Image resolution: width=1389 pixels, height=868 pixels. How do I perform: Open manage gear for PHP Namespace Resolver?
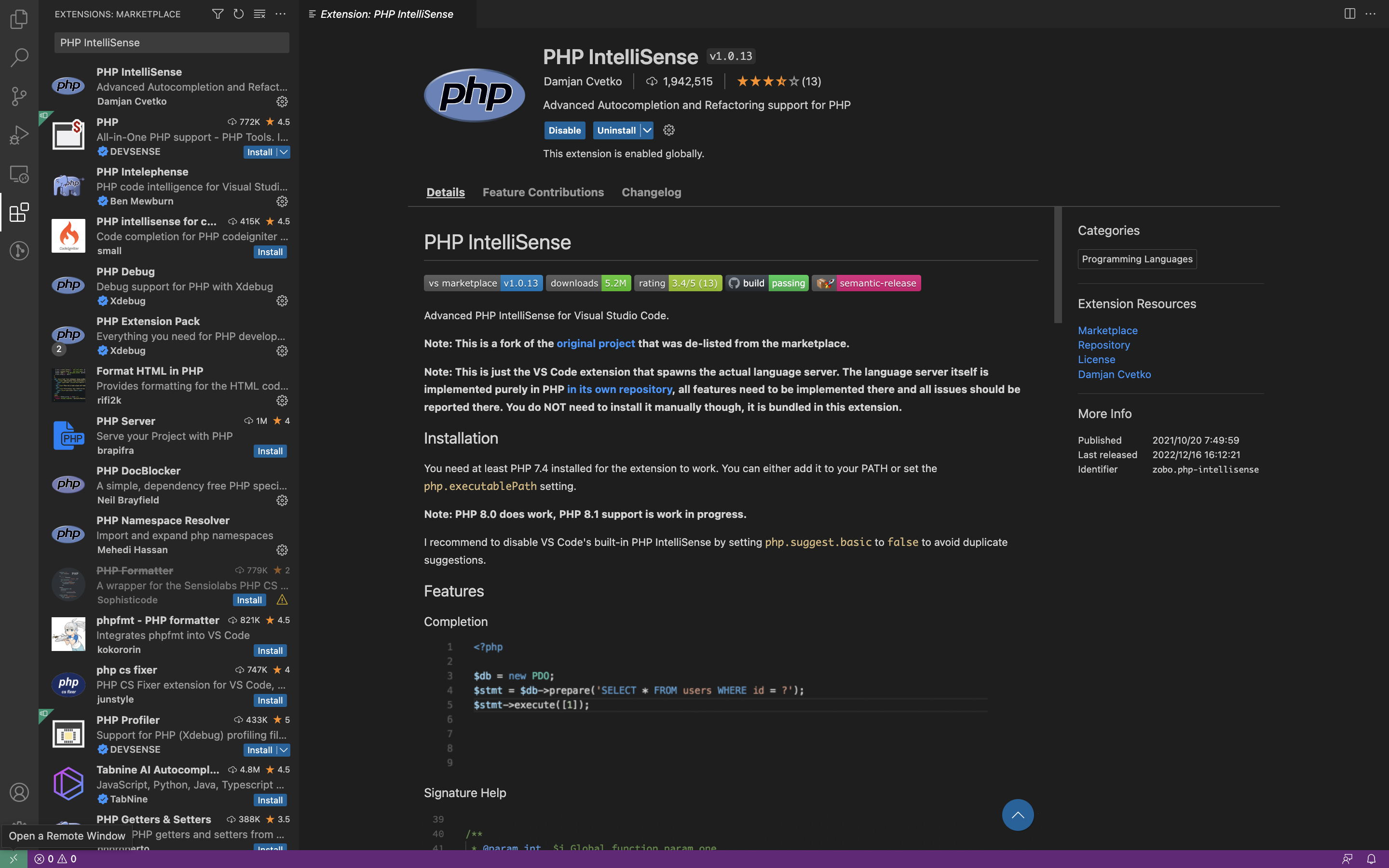[282, 550]
